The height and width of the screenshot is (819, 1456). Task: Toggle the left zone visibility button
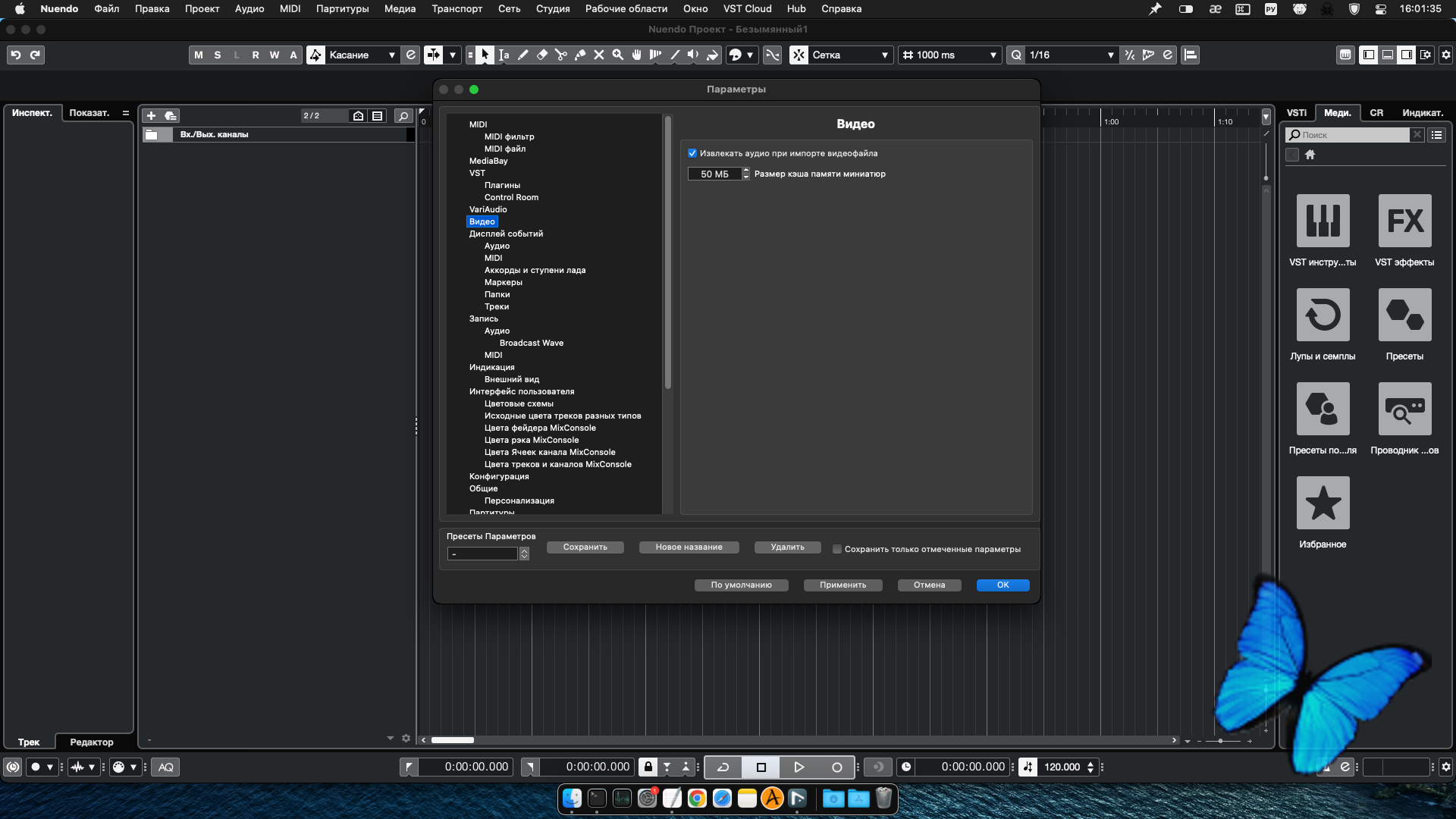coord(1369,55)
